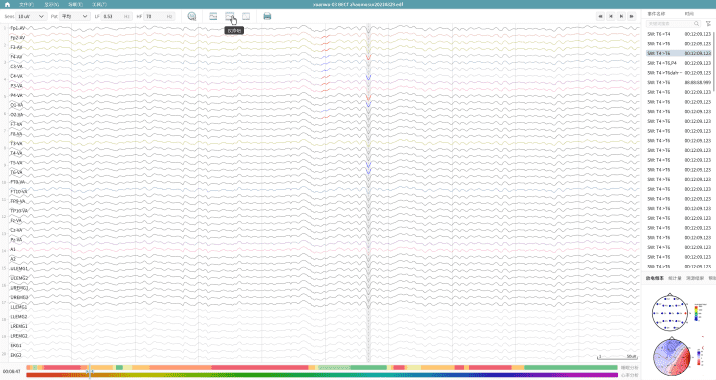Switch to the 溯源结果 tab
Screen dimensions: 716x380
click(695, 278)
